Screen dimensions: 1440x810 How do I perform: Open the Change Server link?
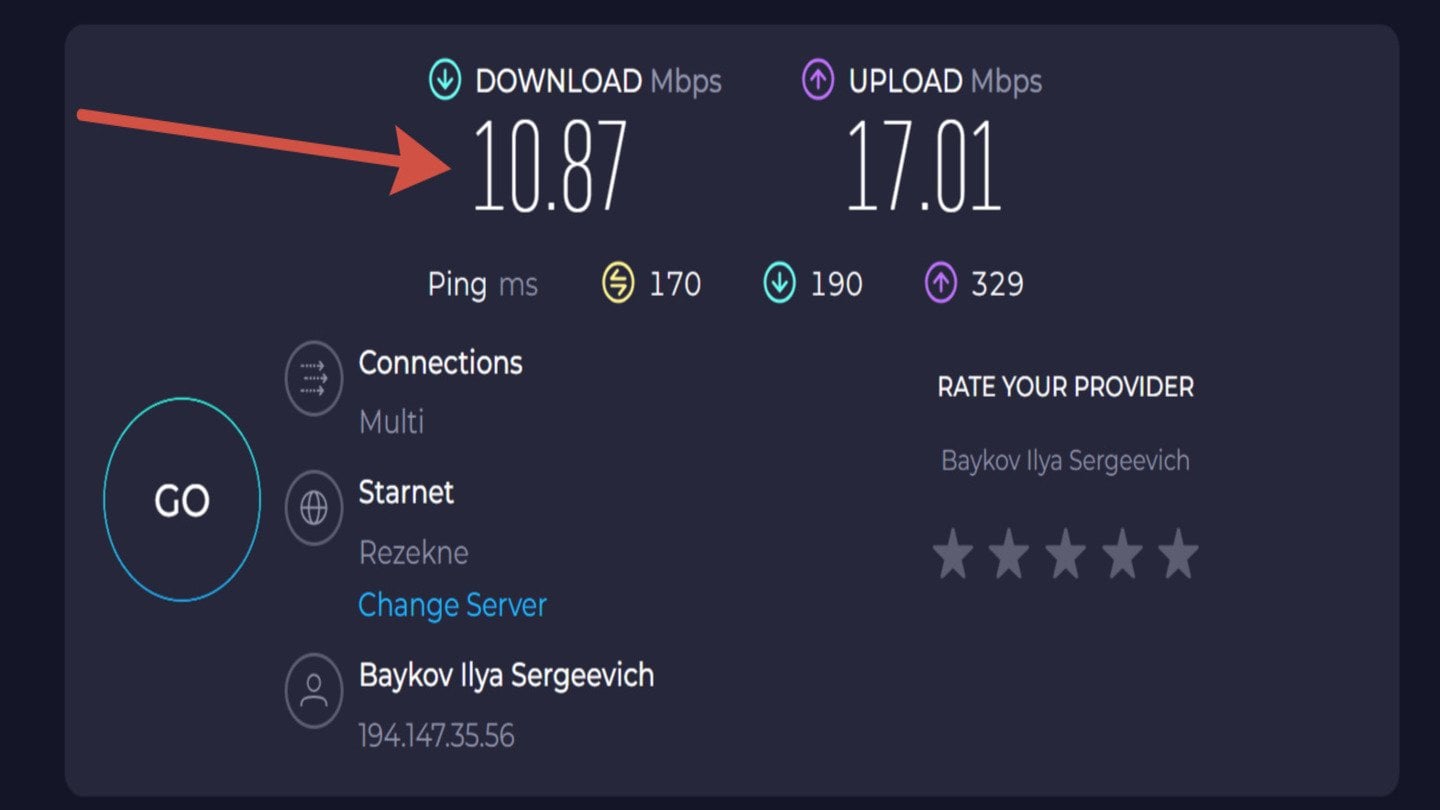pyautogui.click(x=452, y=605)
